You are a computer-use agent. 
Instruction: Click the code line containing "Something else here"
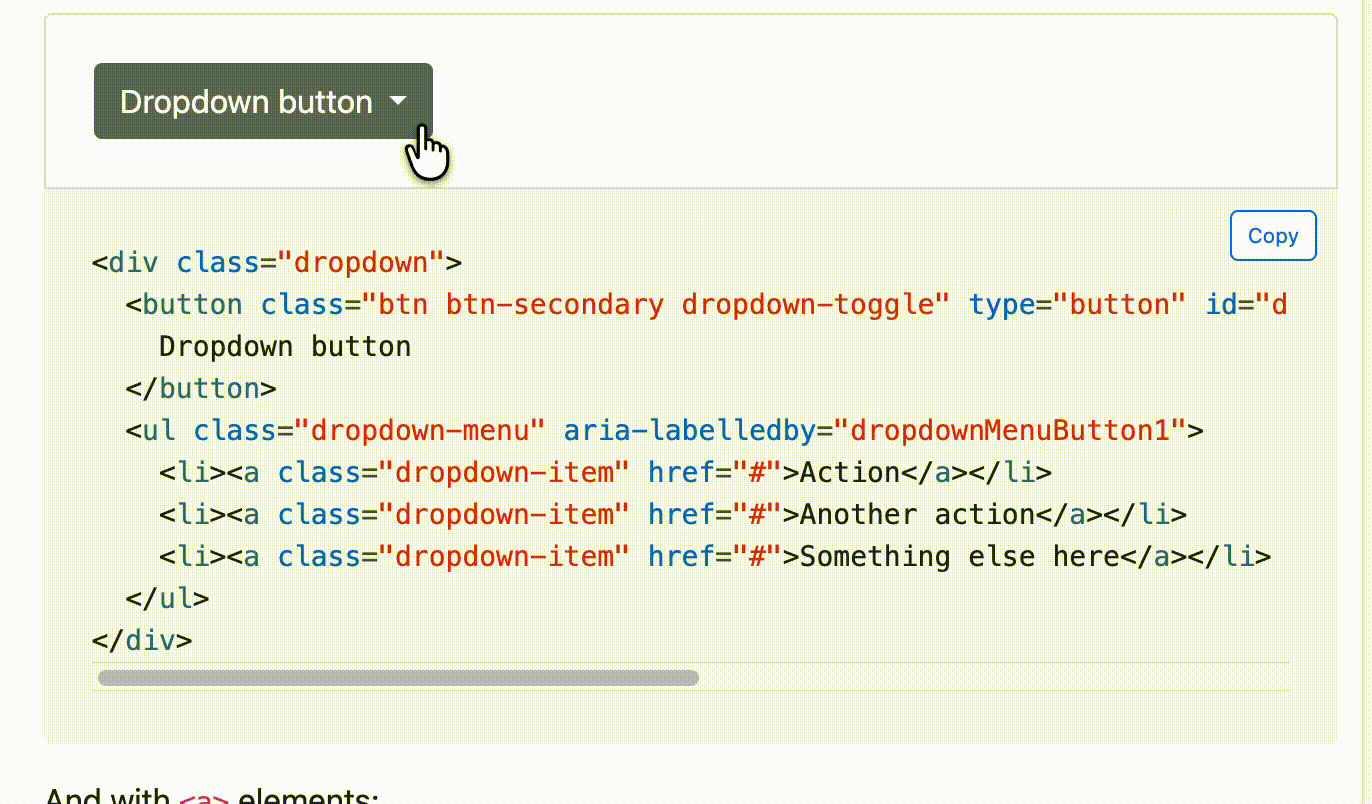click(x=715, y=557)
